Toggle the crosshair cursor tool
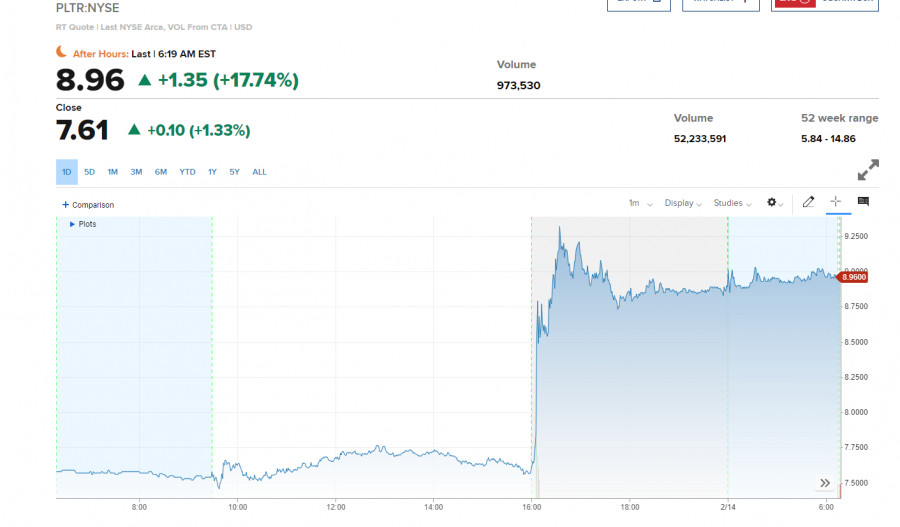The image size is (900, 527). point(836,202)
